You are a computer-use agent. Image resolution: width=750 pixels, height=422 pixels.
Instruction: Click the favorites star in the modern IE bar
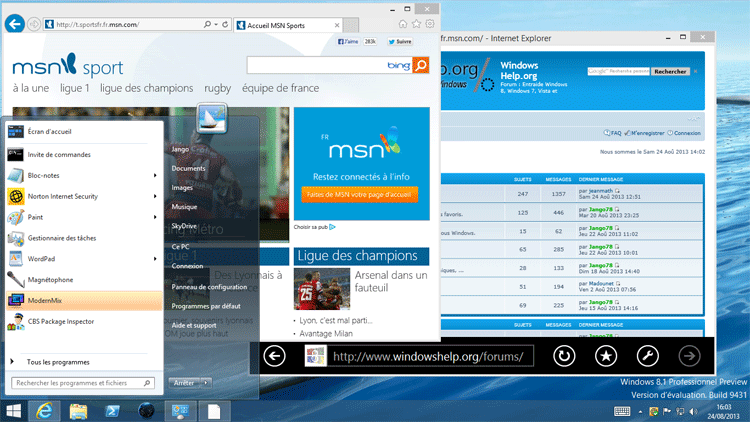coord(606,356)
